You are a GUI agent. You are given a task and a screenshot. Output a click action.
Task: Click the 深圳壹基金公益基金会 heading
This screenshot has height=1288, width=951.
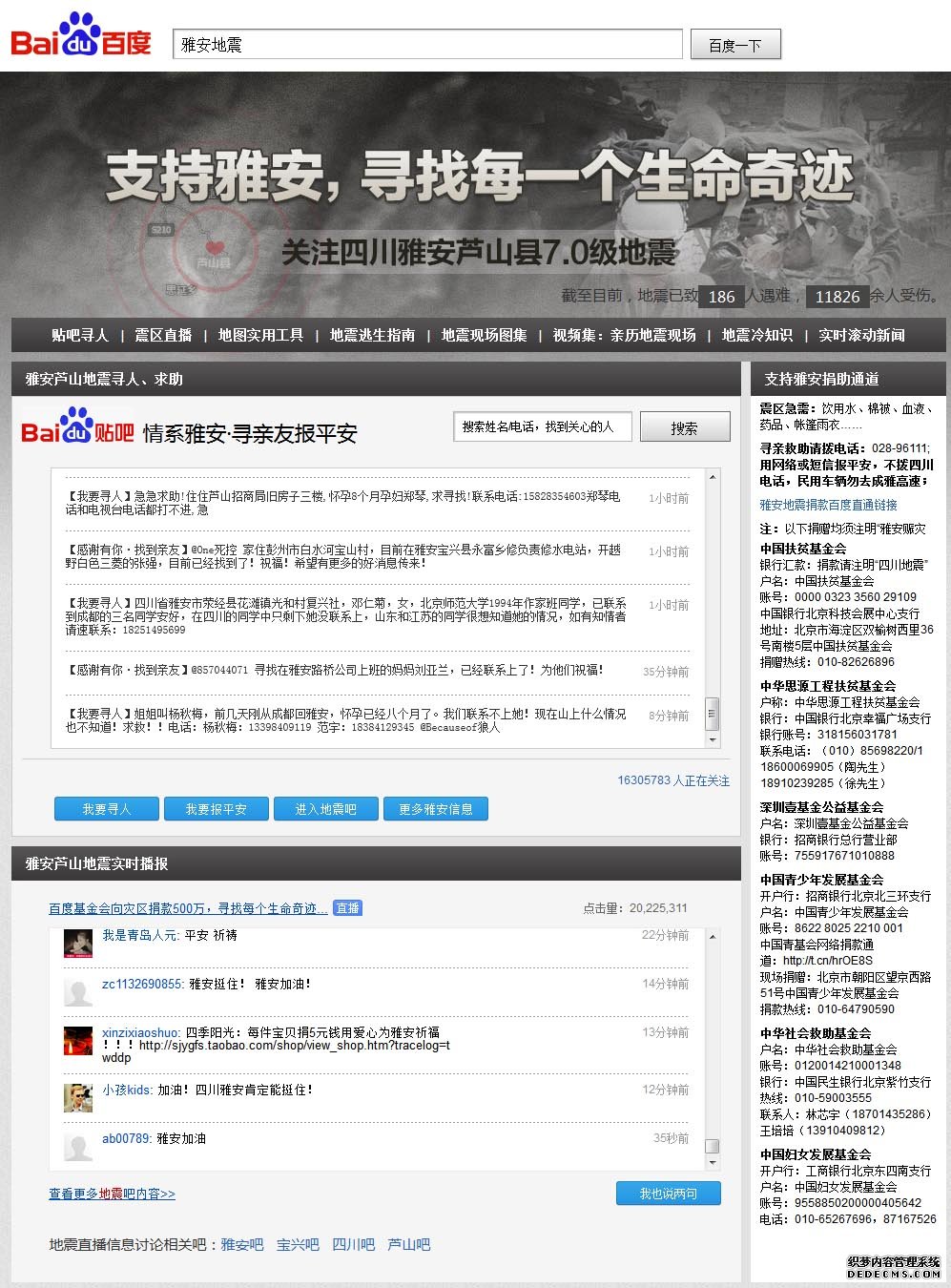click(821, 807)
